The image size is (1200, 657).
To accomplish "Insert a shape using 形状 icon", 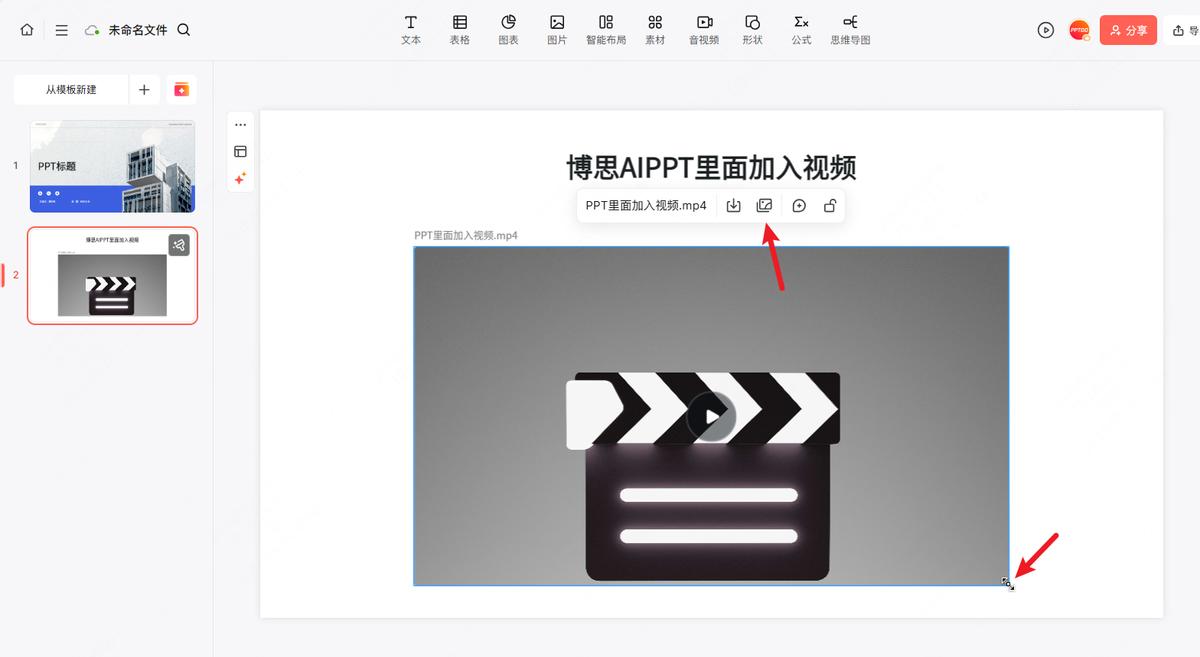I will [752, 27].
